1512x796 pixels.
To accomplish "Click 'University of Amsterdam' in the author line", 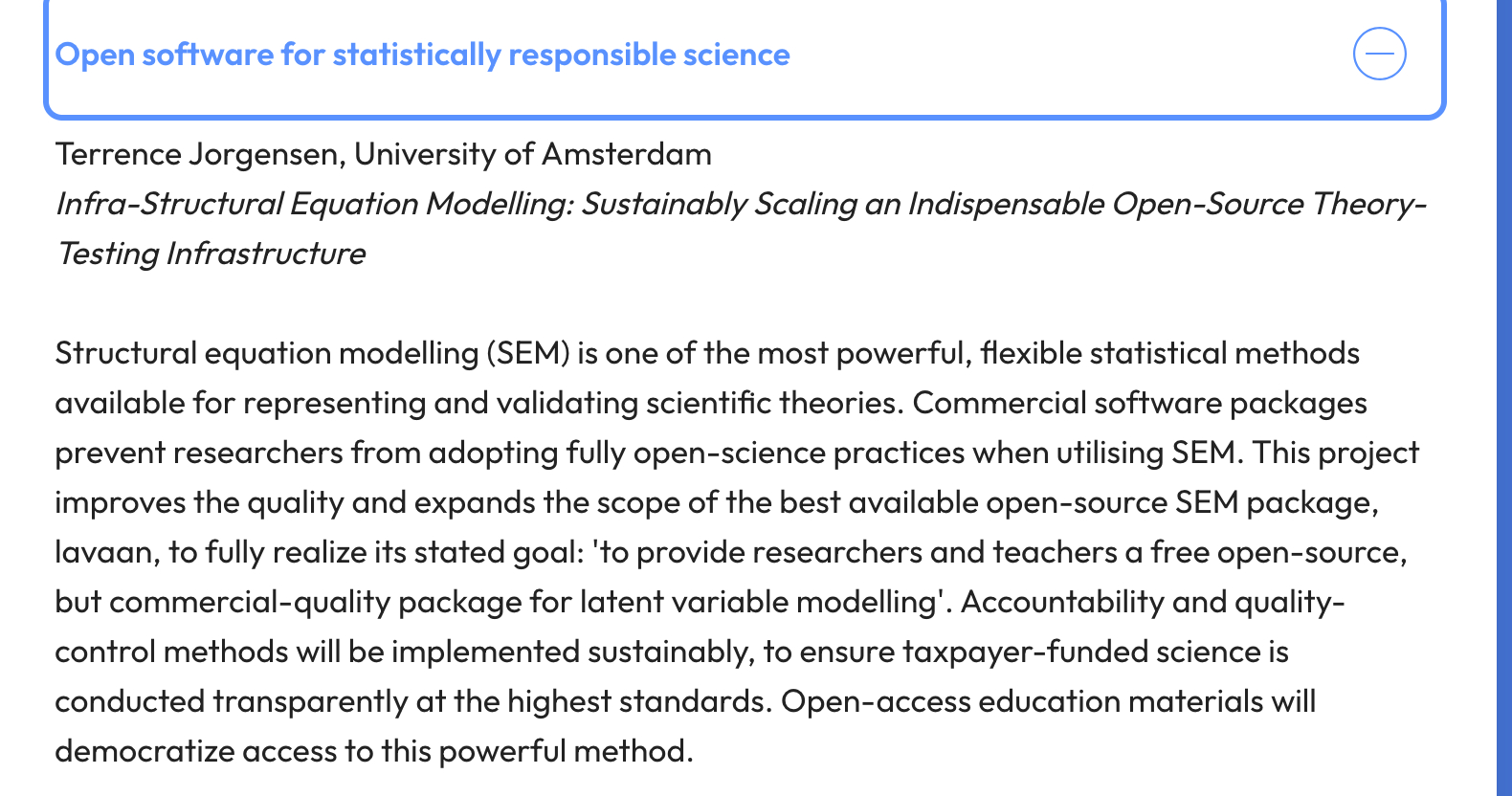I will tap(533, 154).
